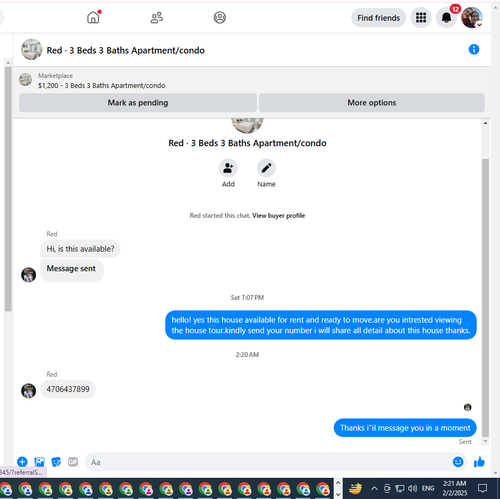Expand the More options button
This screenshot has width=500, height=499.
click(x=372, y=103)
